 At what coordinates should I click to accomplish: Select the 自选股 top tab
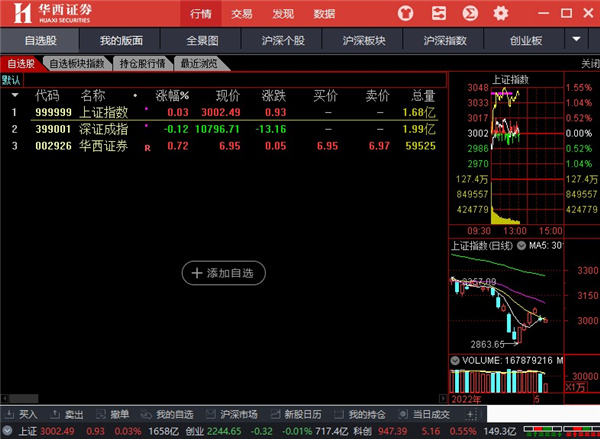40,40
